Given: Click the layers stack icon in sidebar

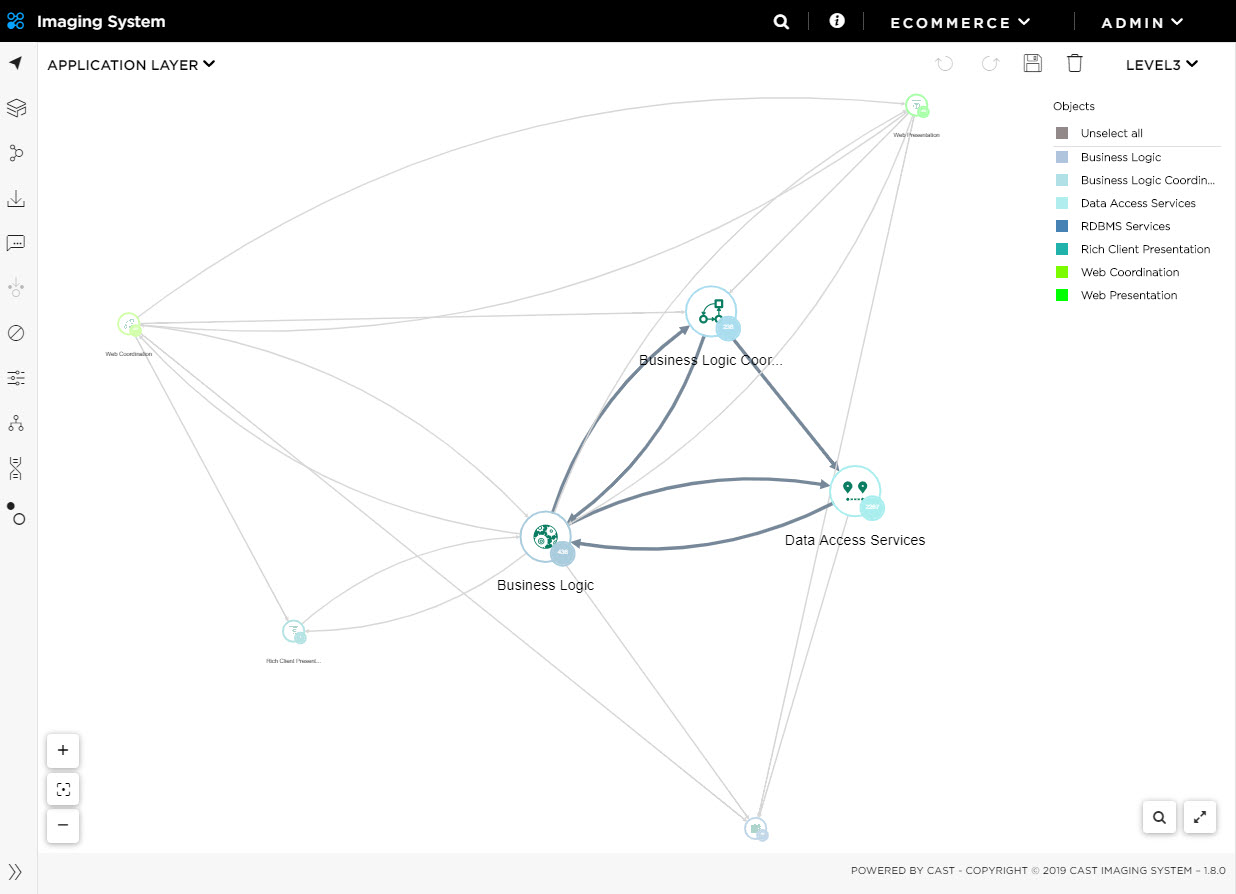Looking at the screenshot, I should click(x=16, y=108).
